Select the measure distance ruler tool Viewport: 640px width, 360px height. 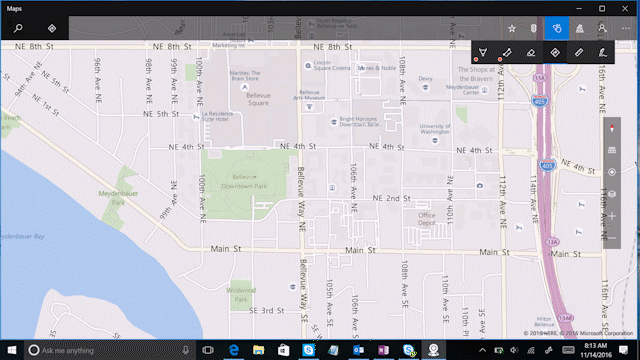coord(579,52)
